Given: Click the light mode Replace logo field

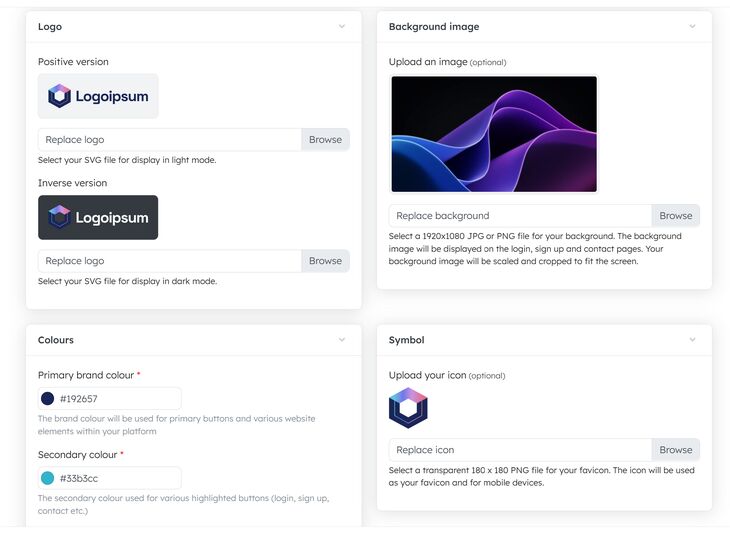Looking at the screenshot, I should tap(170, 140).
